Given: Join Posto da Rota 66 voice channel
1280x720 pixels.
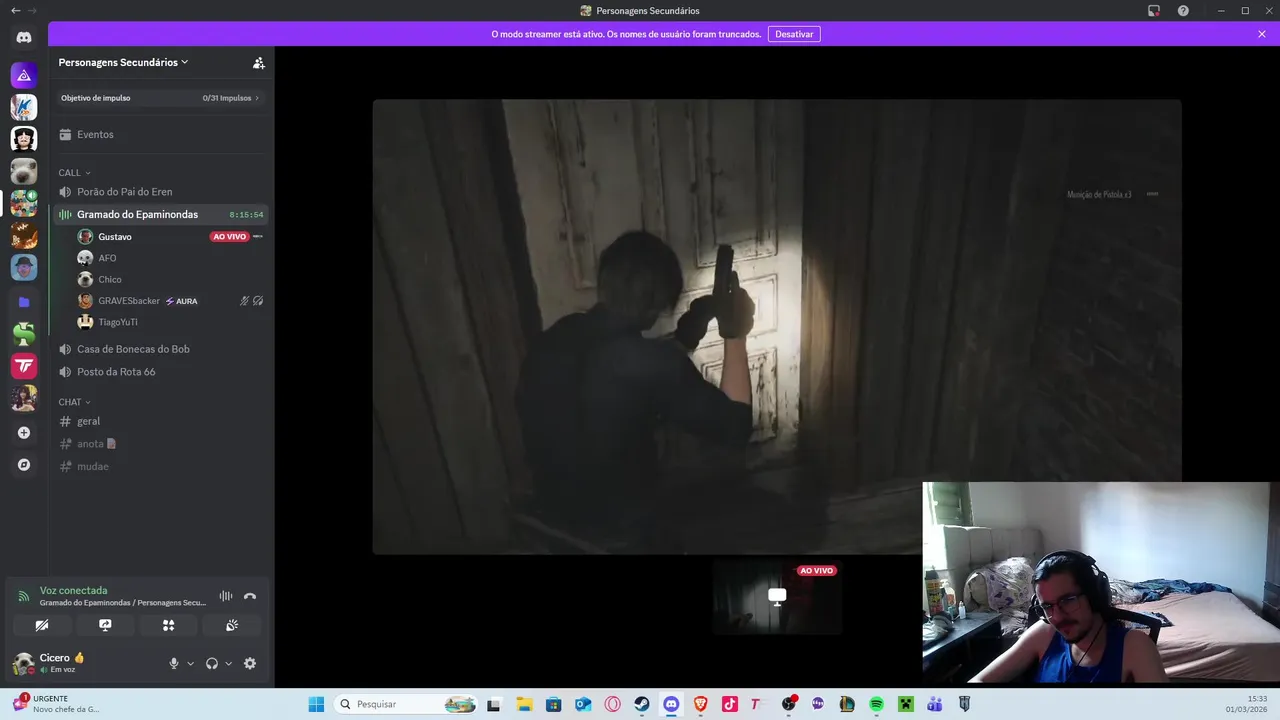Looking at the screenshot, I should pyautogui.click(x=160, y=372).
